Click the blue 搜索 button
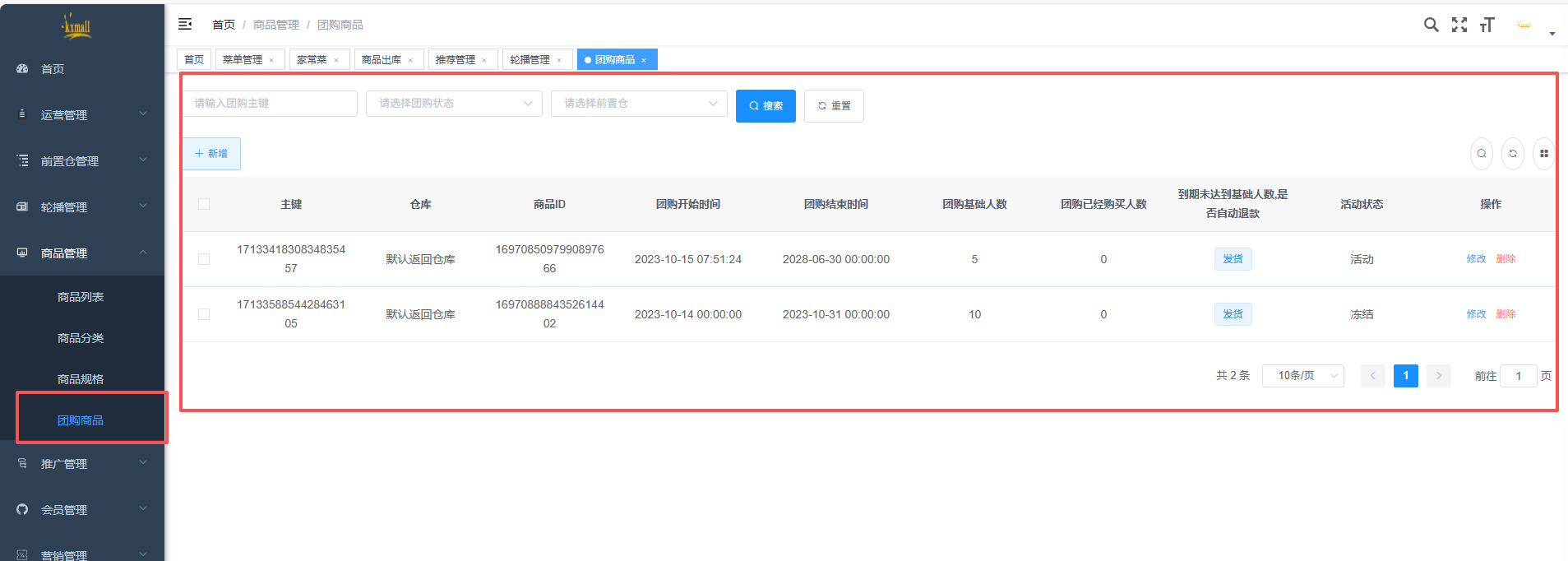 (x=765, y=106)
